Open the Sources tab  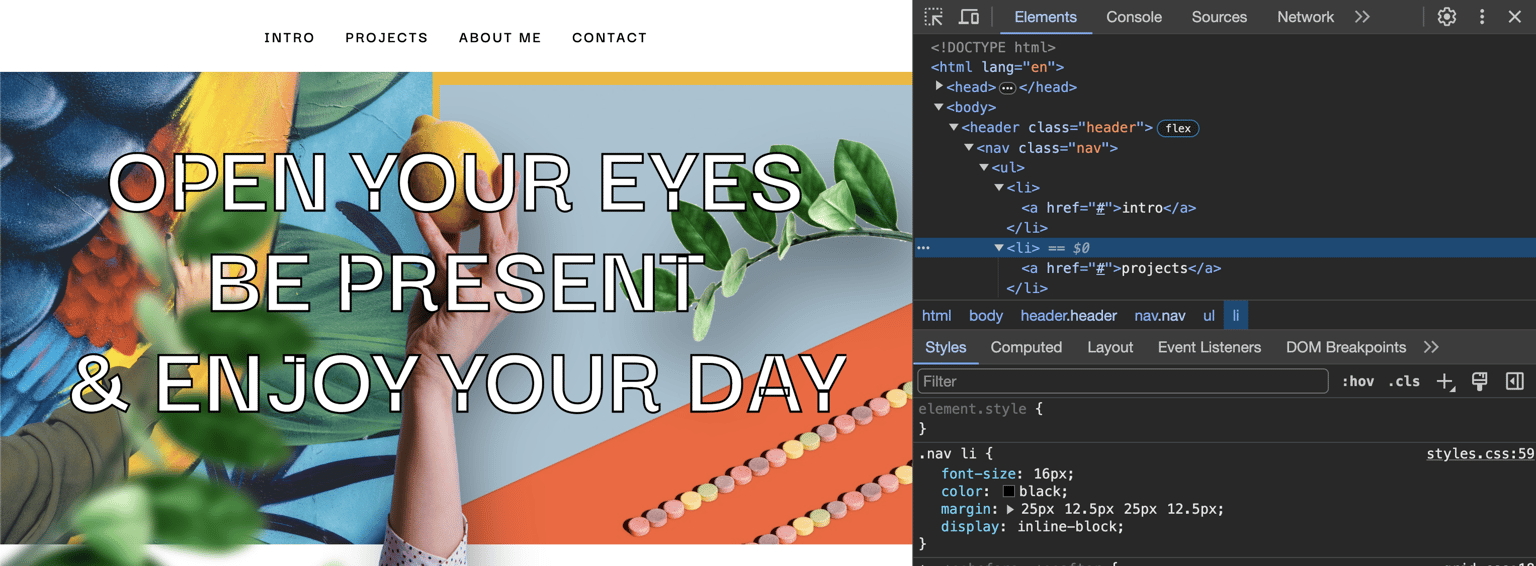click(1219, 17)
